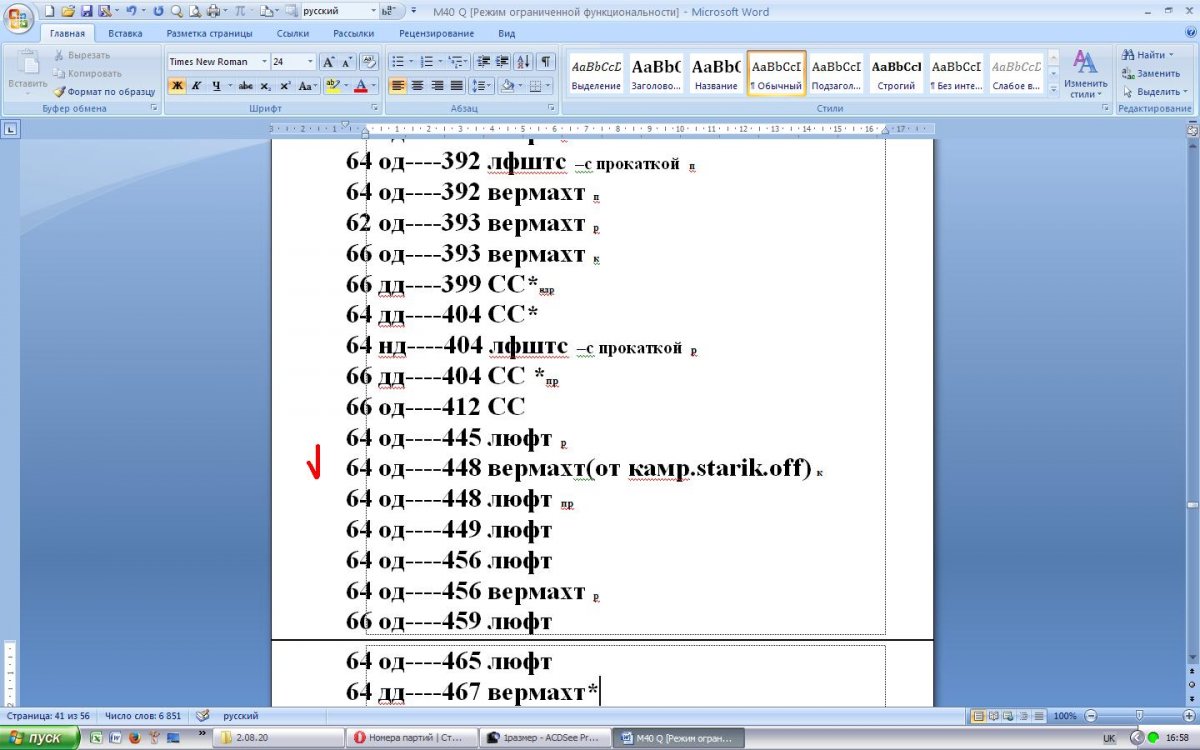1200x750 pixels.
Task: Switch to the Вставка tab
Action: (x=125, y=33)
